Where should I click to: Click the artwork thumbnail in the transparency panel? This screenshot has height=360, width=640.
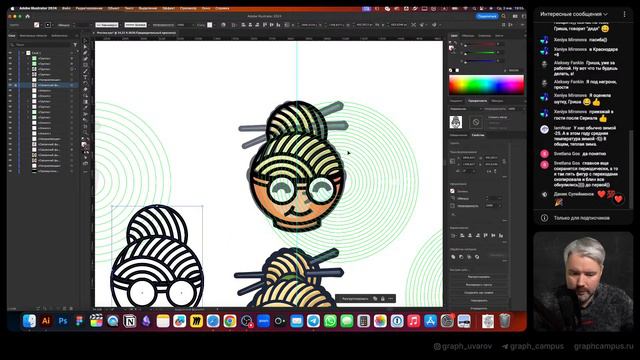[456, 122]
